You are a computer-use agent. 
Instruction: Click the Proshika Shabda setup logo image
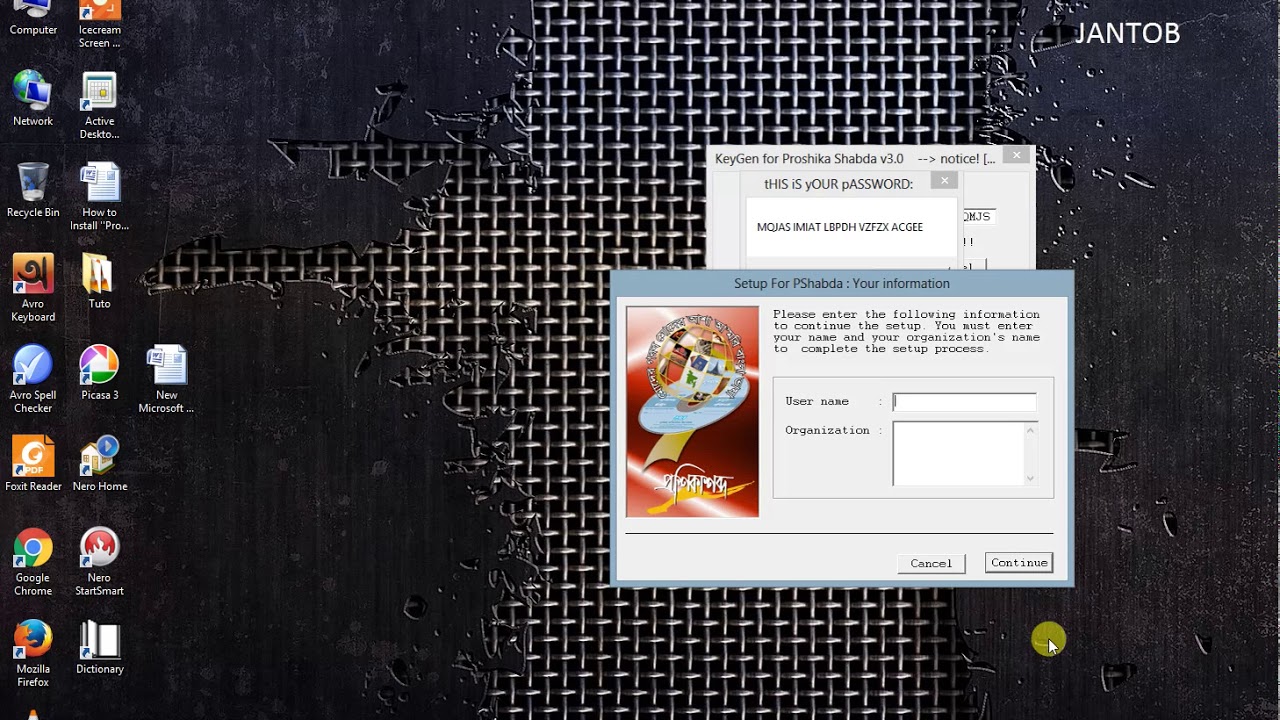coord(692,411)
